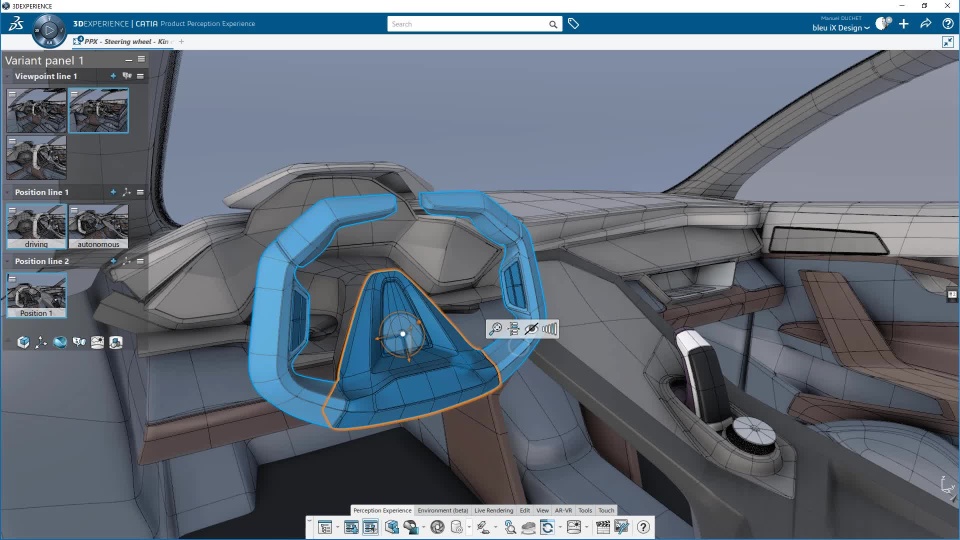Open the Tools tab
Screen dimensions: 960x540
pos(585,511)
